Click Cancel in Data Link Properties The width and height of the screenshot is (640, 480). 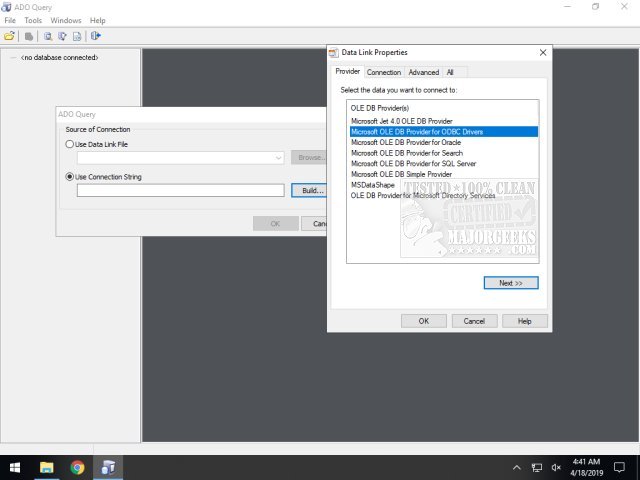click(x=474, y=321)
